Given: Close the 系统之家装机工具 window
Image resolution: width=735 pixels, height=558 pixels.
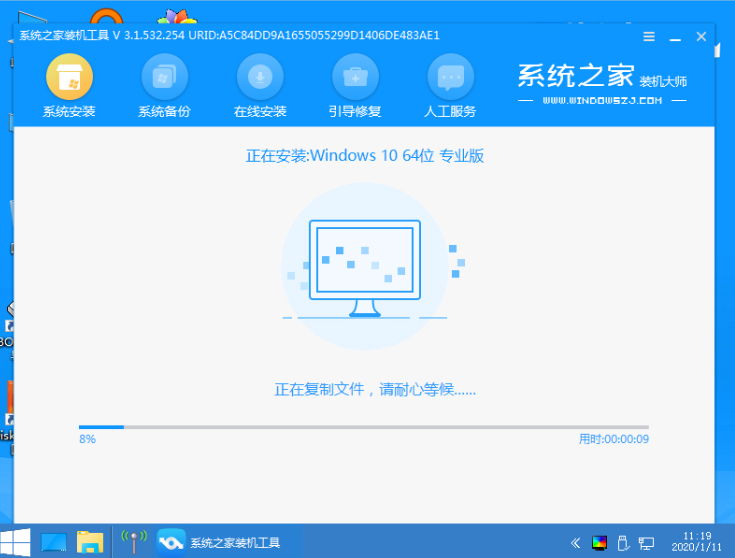Looking at the screenshot, I should [x=701, y=37].
